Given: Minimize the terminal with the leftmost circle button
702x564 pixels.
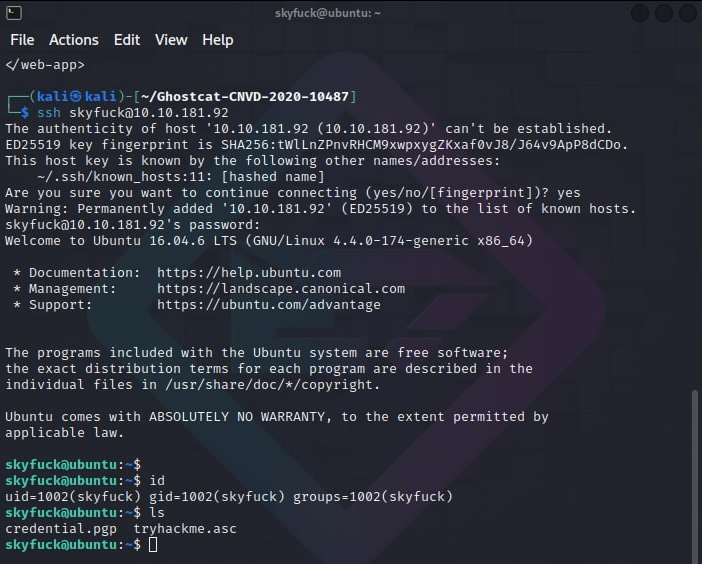Looking at the screenshot, I should [x=640, y=13].
